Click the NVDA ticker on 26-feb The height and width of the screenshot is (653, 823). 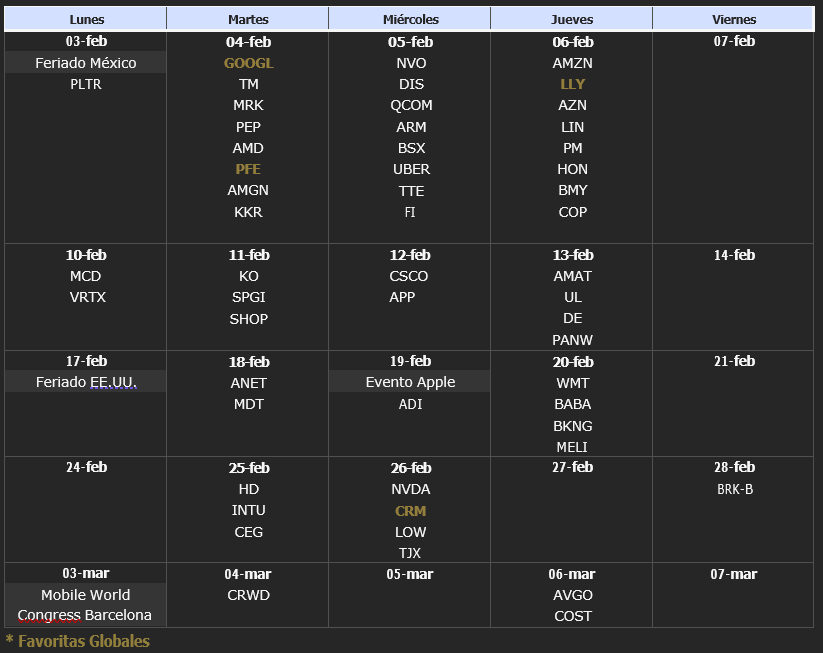pos(410,489)
